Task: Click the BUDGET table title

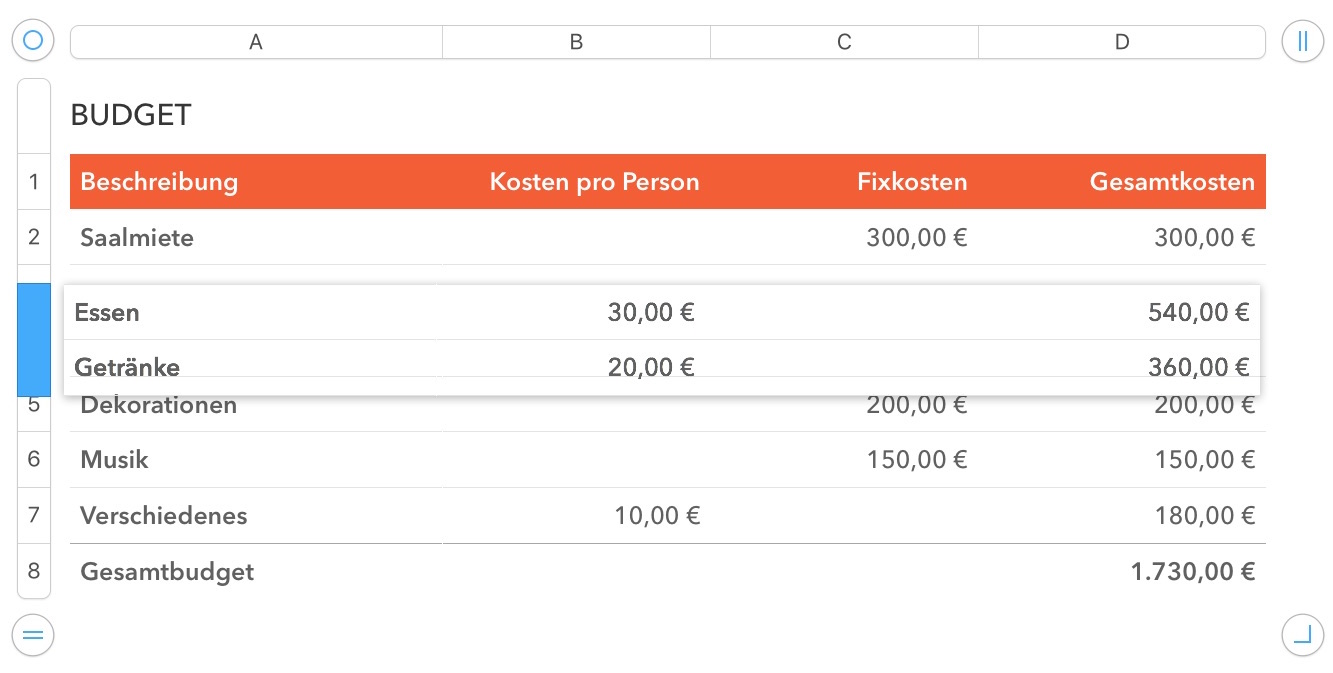Action: click(x=130, y=116)
